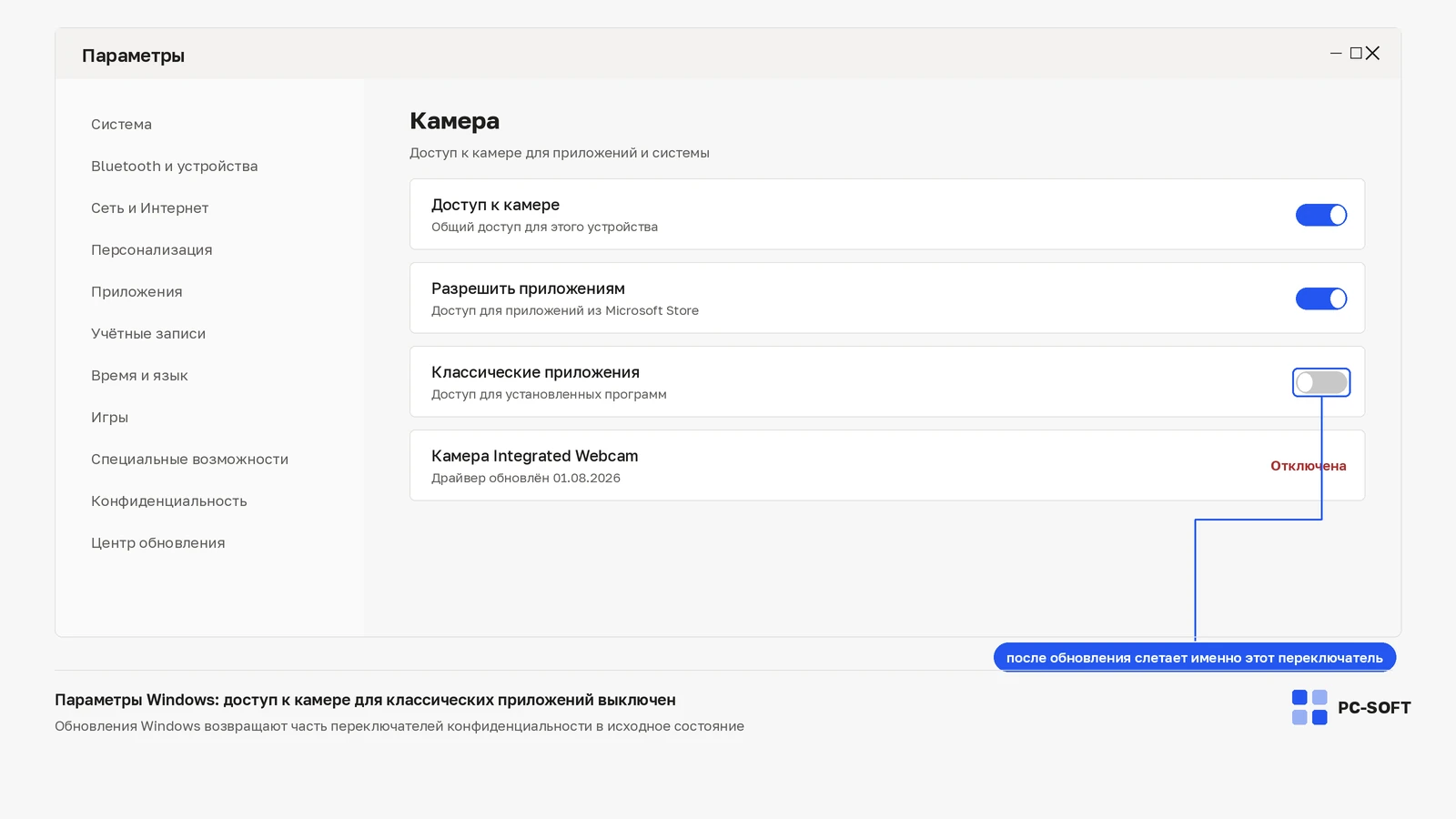The image size is (1456, 819).
Task: Click the PC-SOFT logo icon
Action: (1309, 707)
